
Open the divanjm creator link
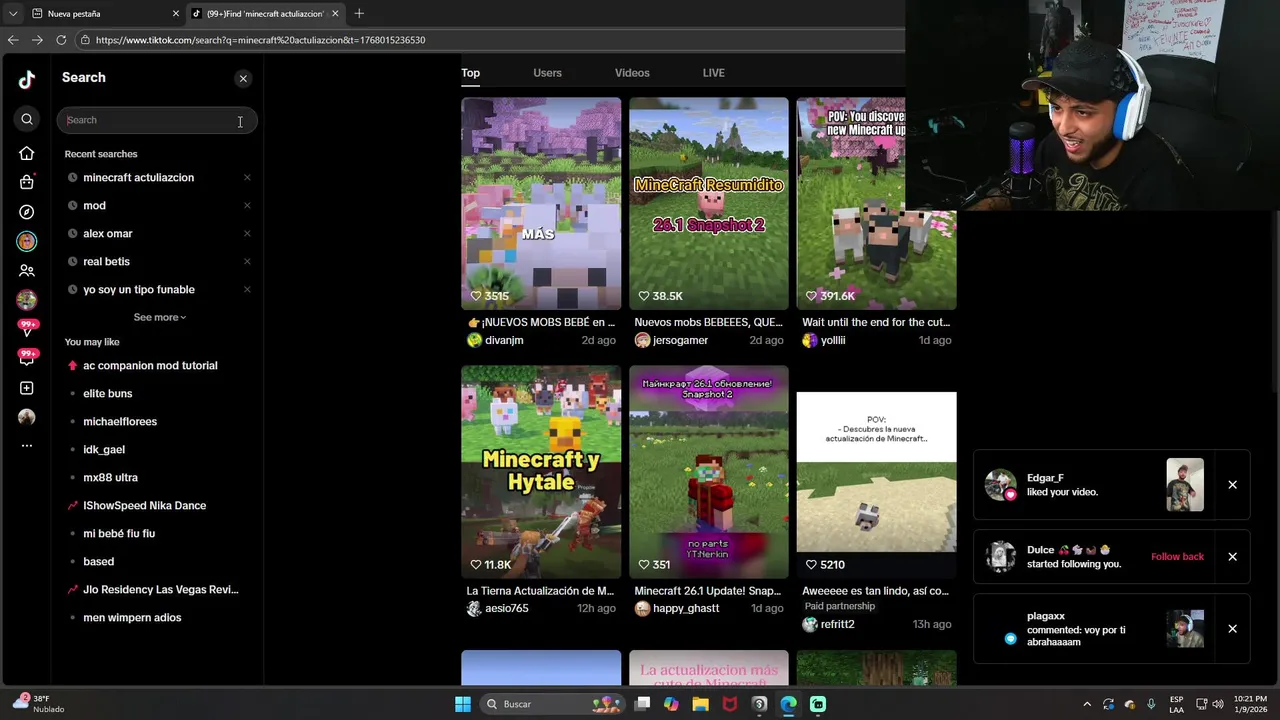click(504, 340)
